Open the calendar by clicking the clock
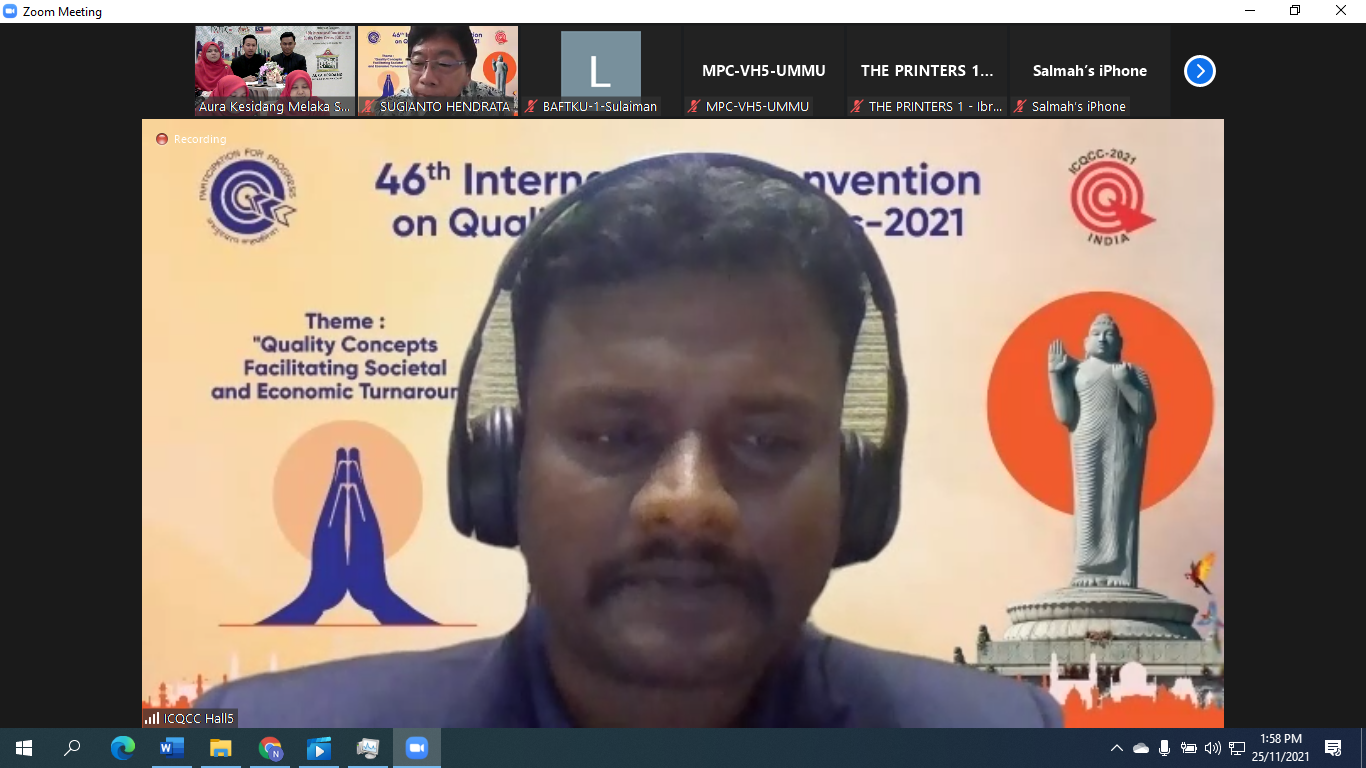This screenshot has width=1366, height=768. [x=1283, y=748]
